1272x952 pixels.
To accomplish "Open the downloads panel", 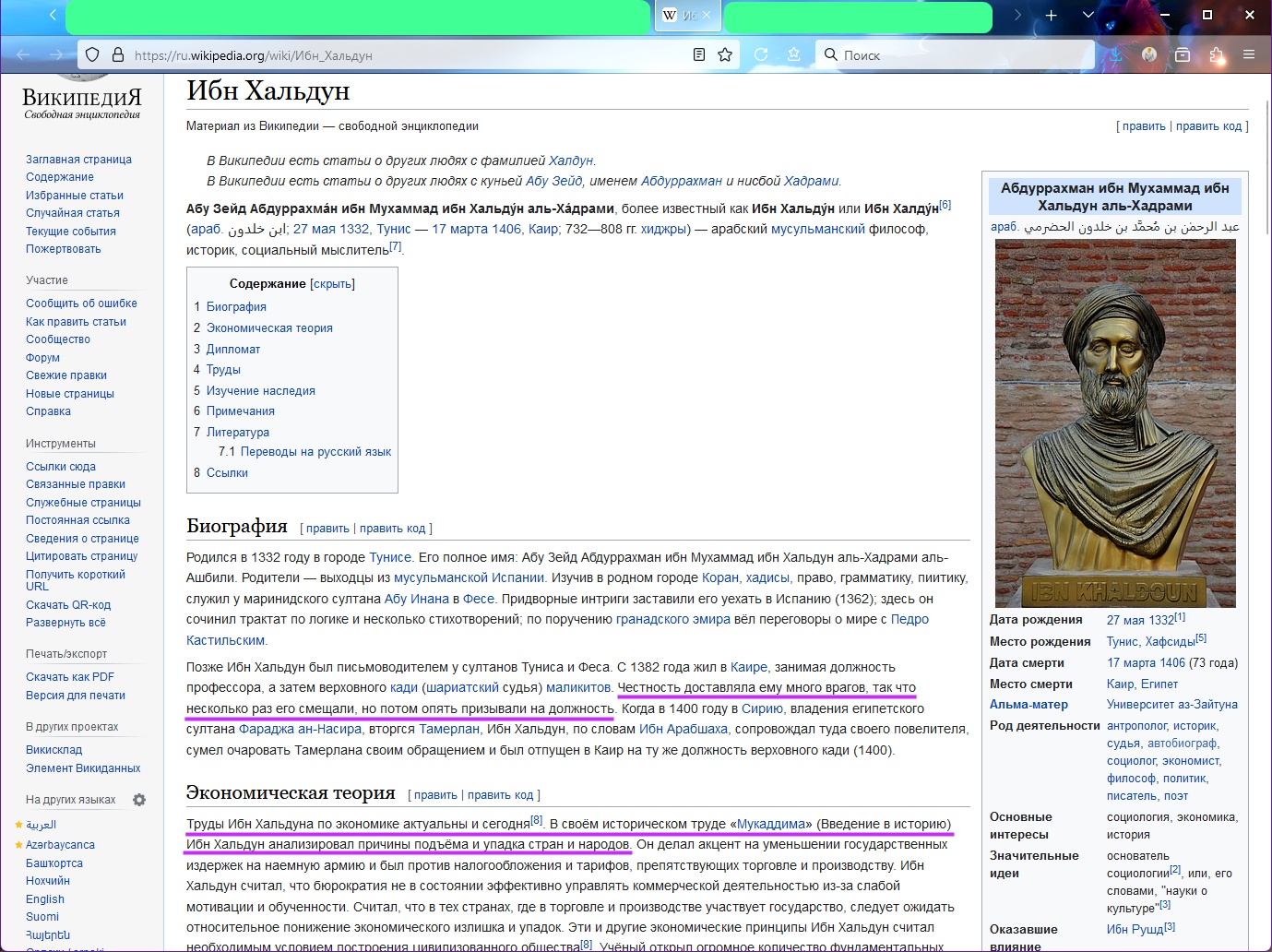I will [x=1116, y=55].
